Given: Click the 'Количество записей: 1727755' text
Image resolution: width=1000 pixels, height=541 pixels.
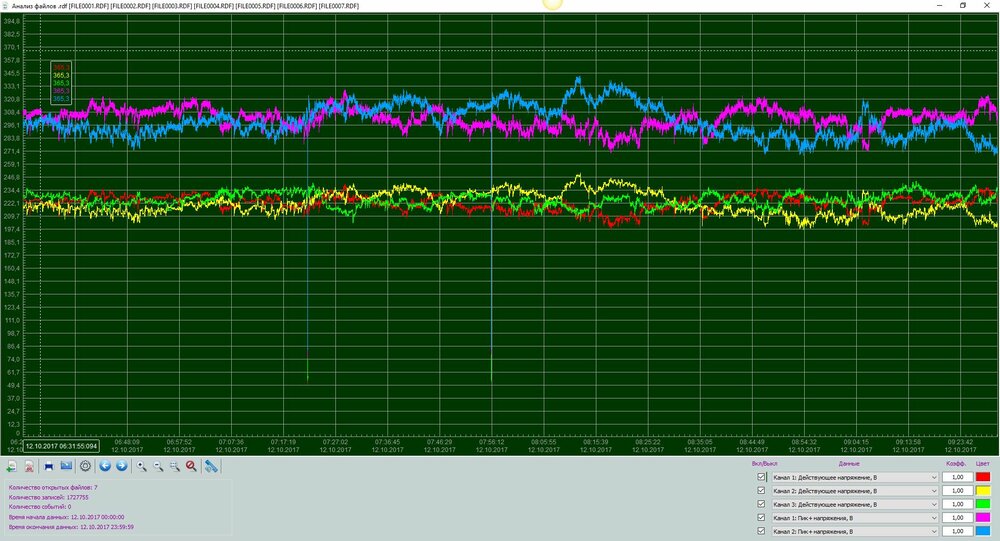Looking at the screenshot, I should 48,497.
